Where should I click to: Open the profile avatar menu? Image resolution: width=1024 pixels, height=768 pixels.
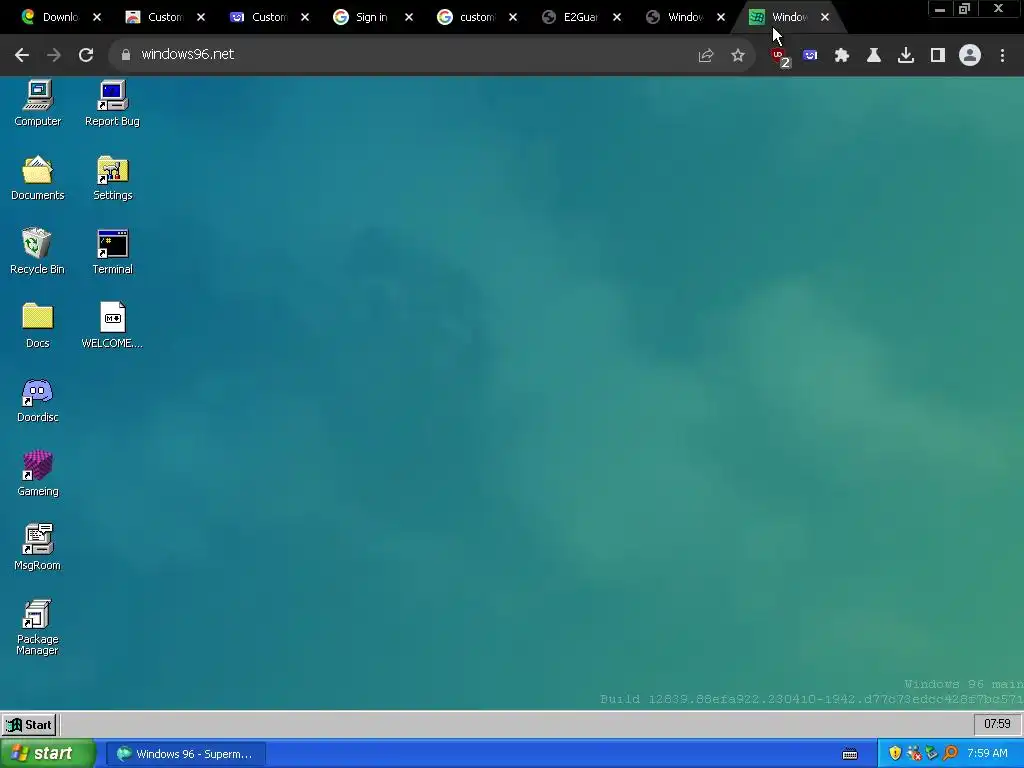point(970,56)
